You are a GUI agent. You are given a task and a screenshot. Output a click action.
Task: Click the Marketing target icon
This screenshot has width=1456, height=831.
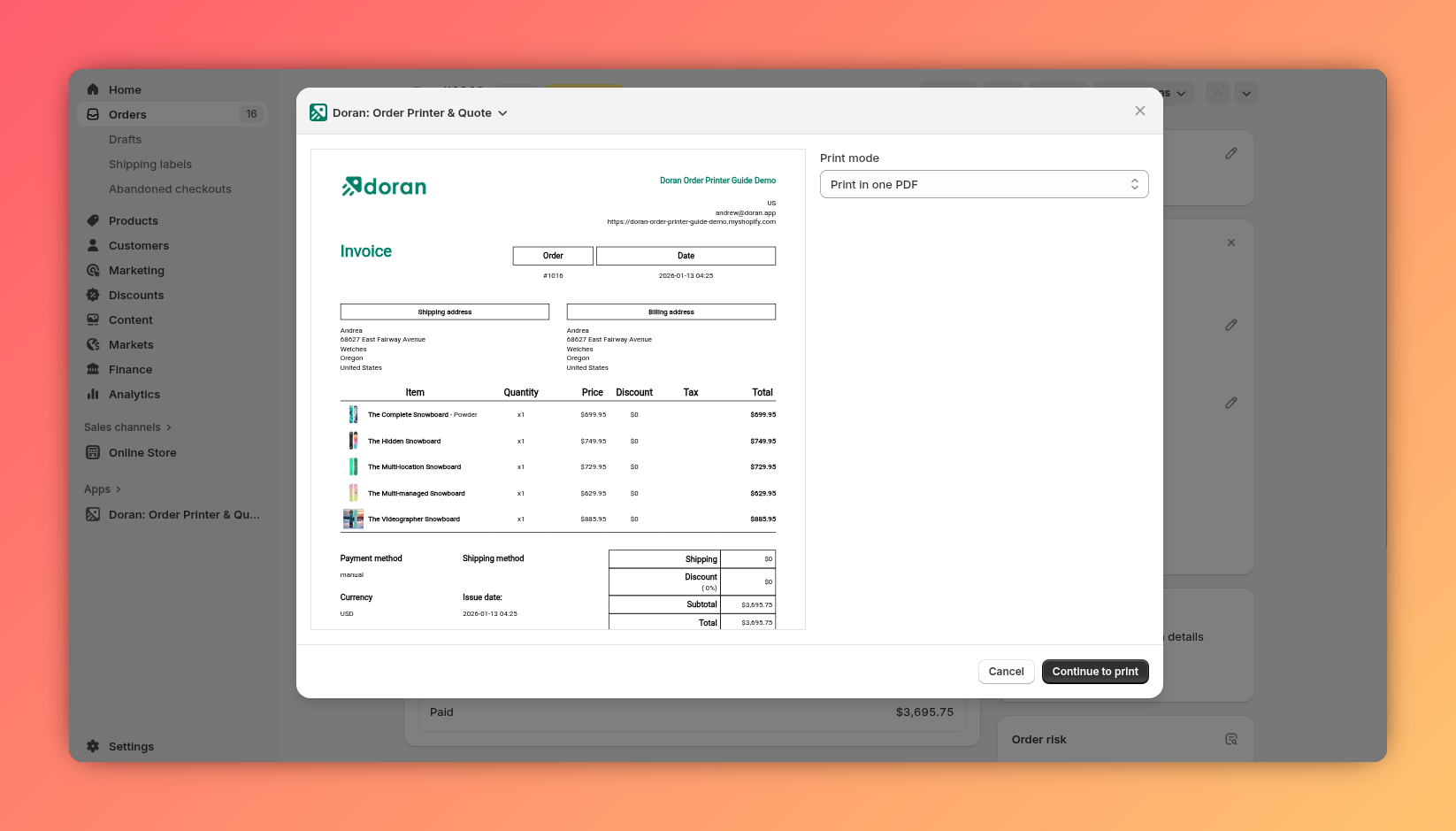click(x=93, y=270)
